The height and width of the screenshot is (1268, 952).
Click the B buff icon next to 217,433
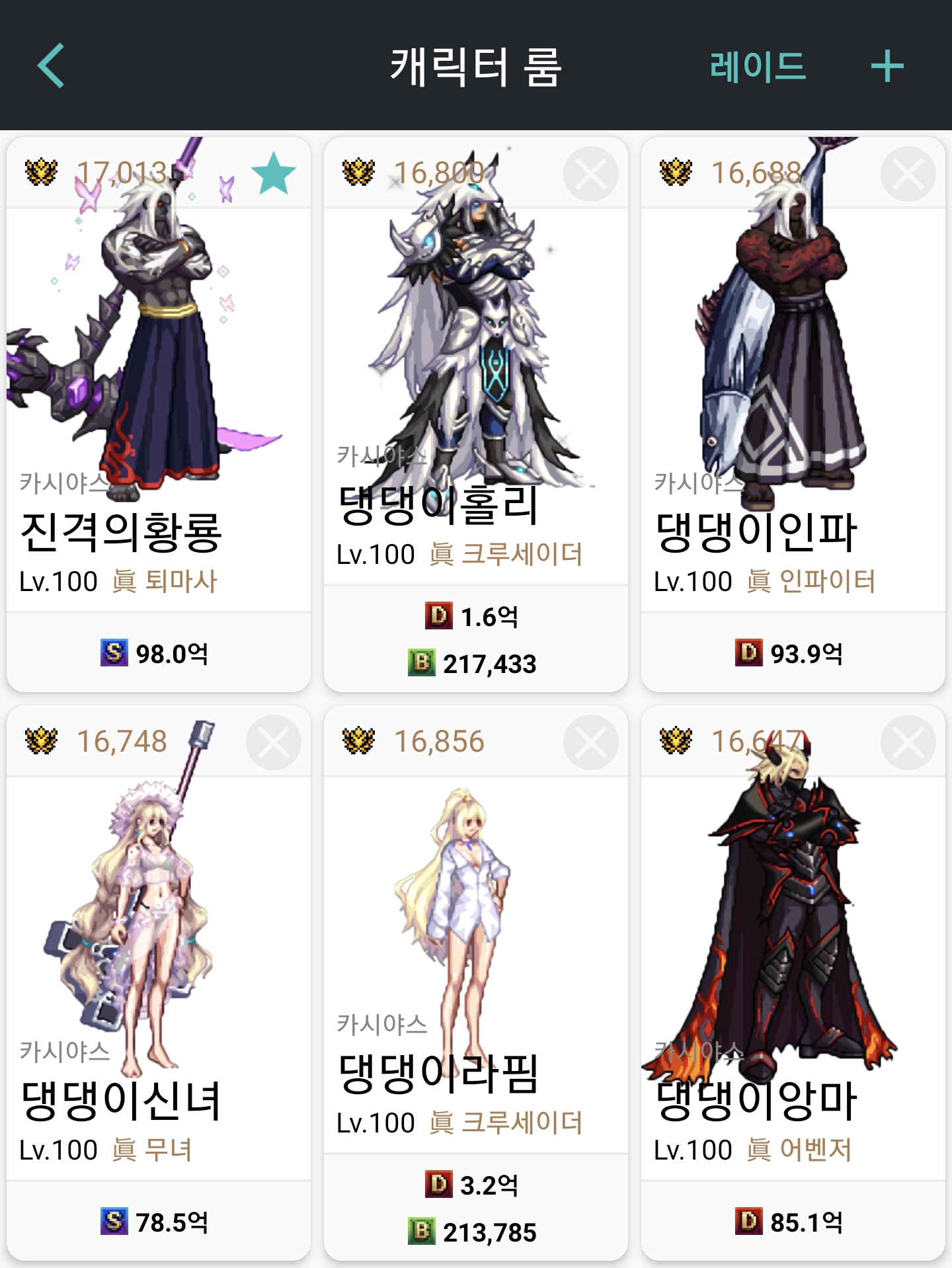[422, 662]
